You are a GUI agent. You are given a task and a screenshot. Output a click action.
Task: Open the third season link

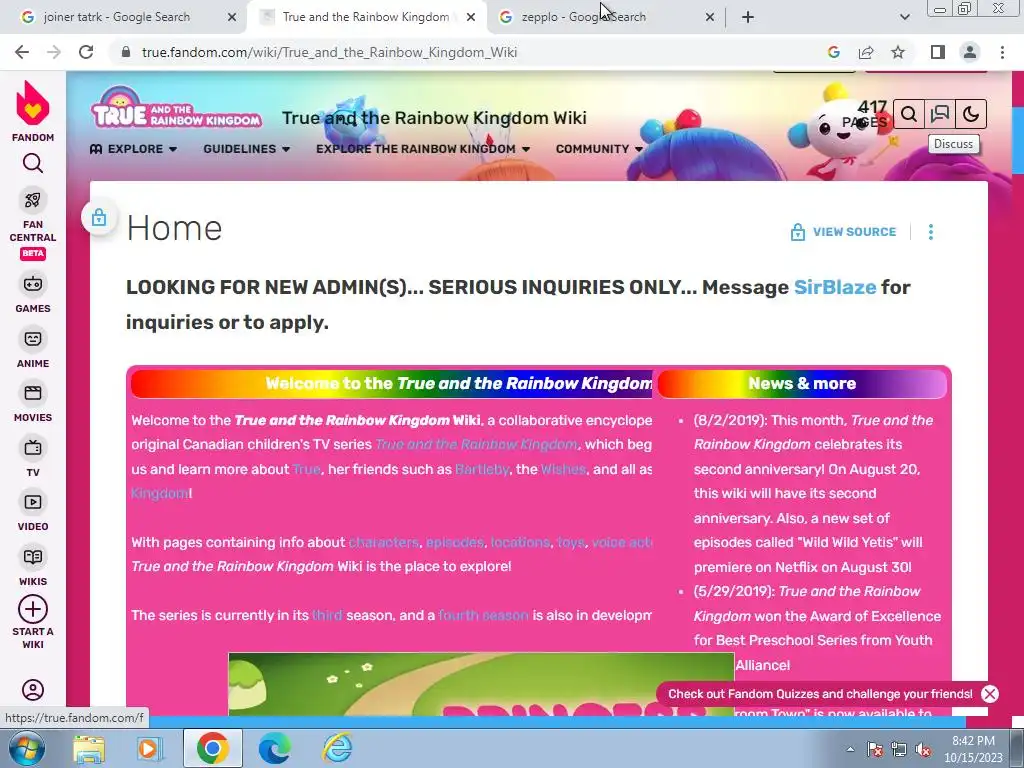(x=327, y=615)
